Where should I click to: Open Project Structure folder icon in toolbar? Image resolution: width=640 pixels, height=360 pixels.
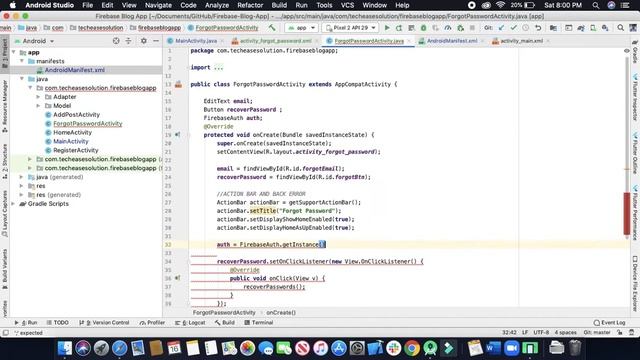553,28
